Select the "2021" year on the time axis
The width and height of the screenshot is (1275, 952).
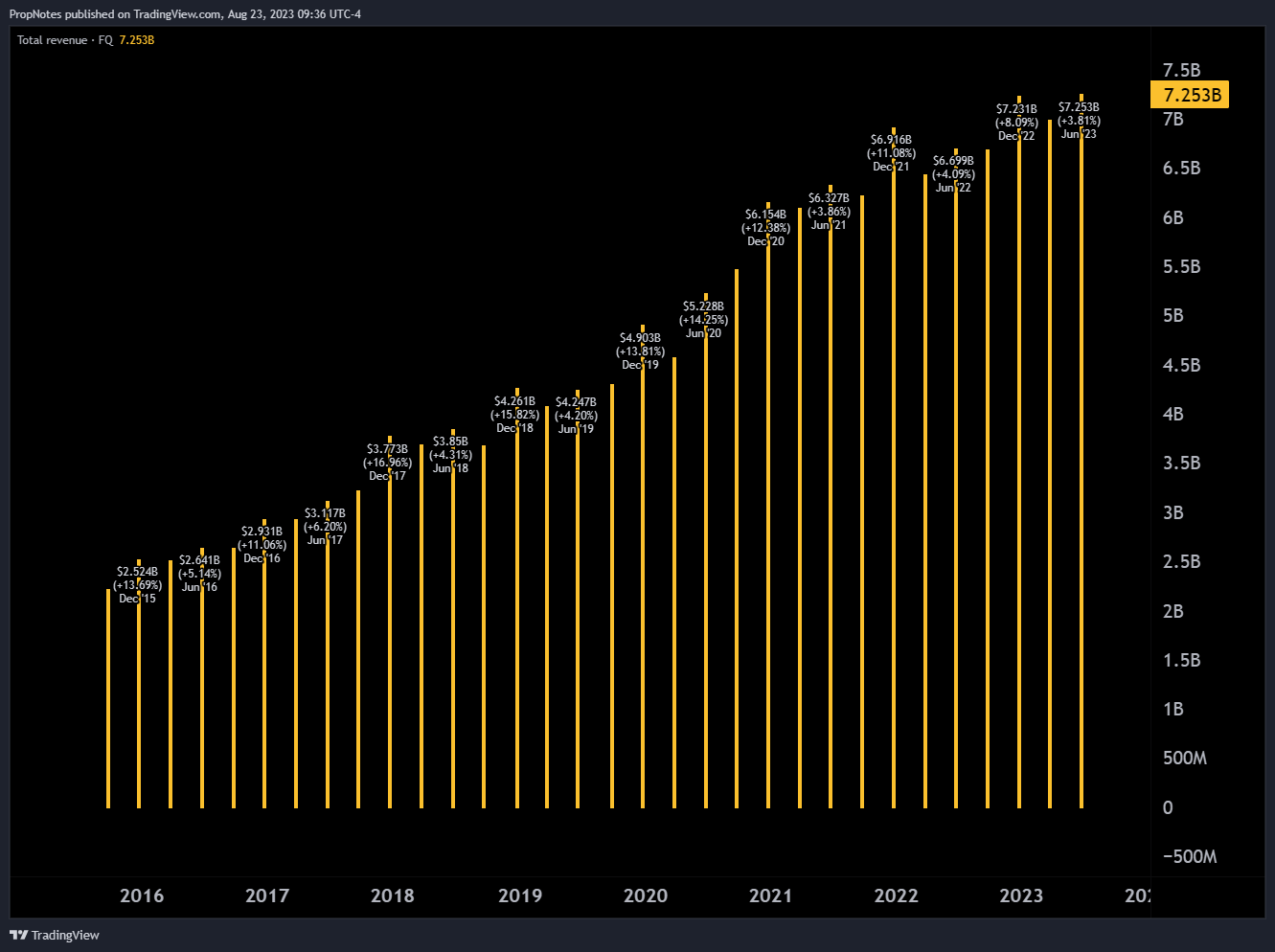point(771,895)
